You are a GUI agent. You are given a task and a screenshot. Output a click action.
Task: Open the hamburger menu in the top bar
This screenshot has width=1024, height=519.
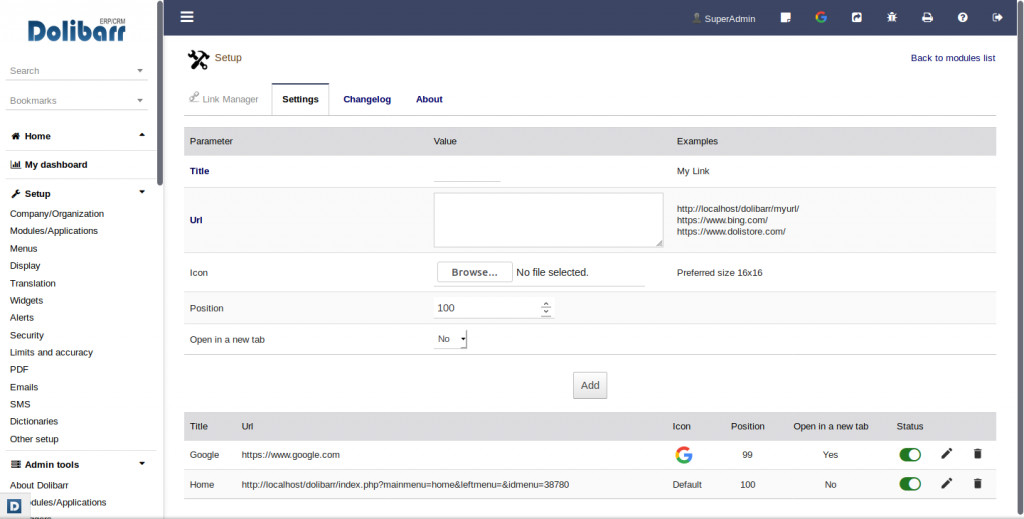point(187,17)
